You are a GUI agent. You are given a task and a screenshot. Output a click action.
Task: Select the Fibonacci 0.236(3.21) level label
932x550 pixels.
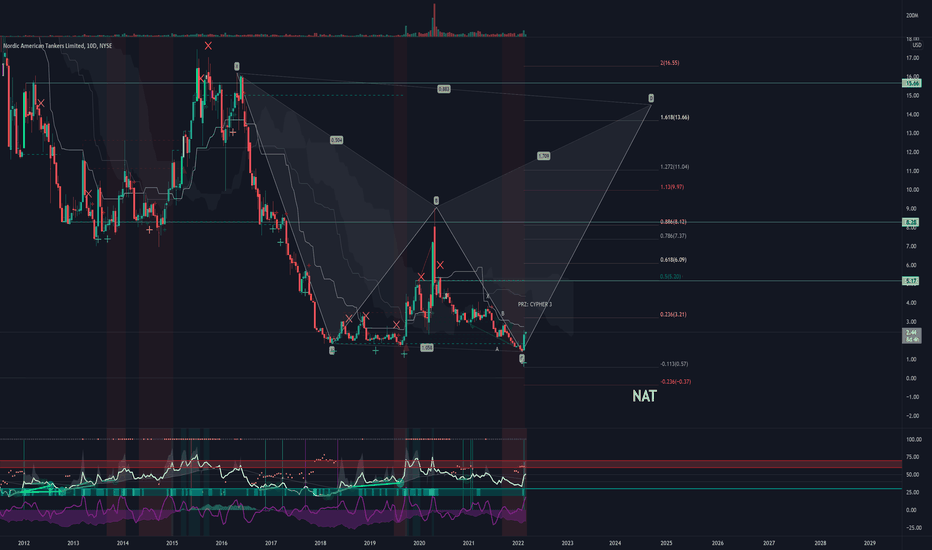tap(673, 314)
